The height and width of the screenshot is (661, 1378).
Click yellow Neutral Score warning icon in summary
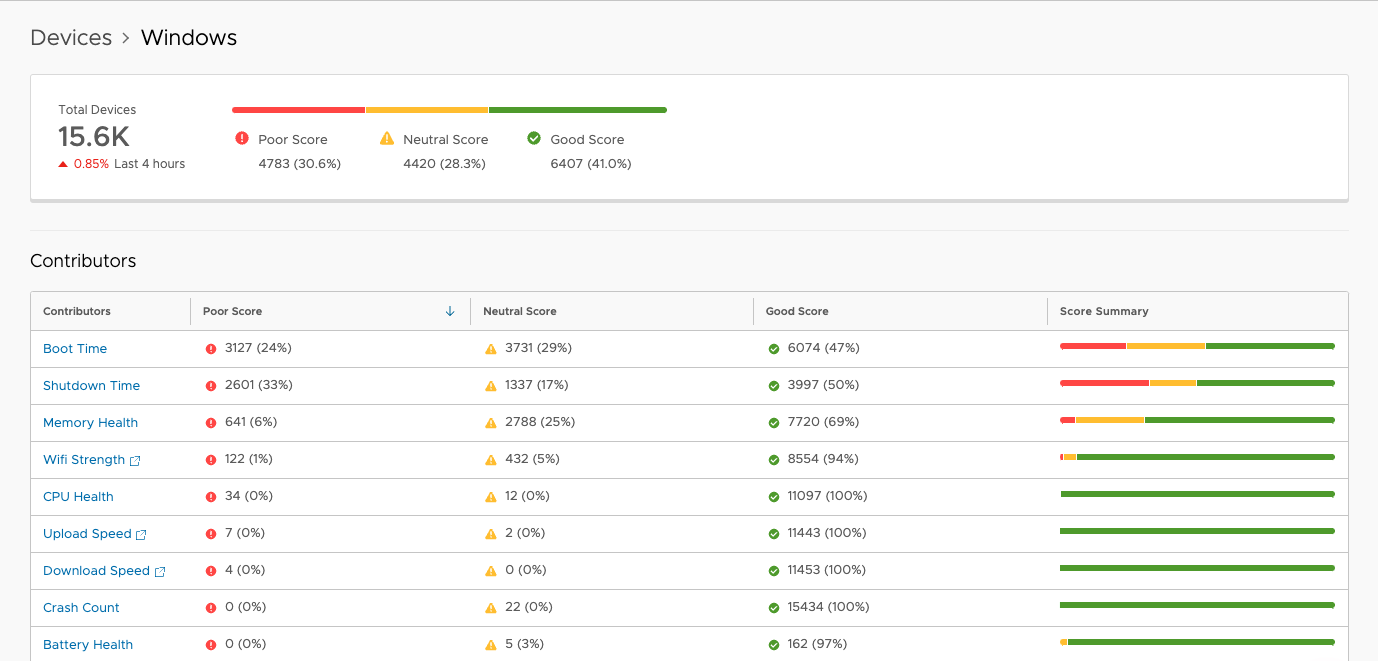point(387,139)
